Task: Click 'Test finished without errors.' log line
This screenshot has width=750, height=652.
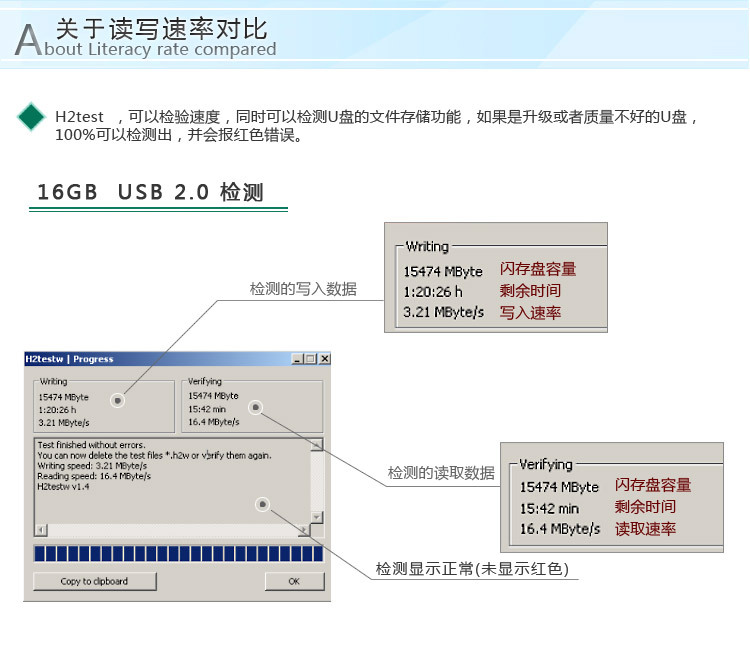Action: point(91,445)
